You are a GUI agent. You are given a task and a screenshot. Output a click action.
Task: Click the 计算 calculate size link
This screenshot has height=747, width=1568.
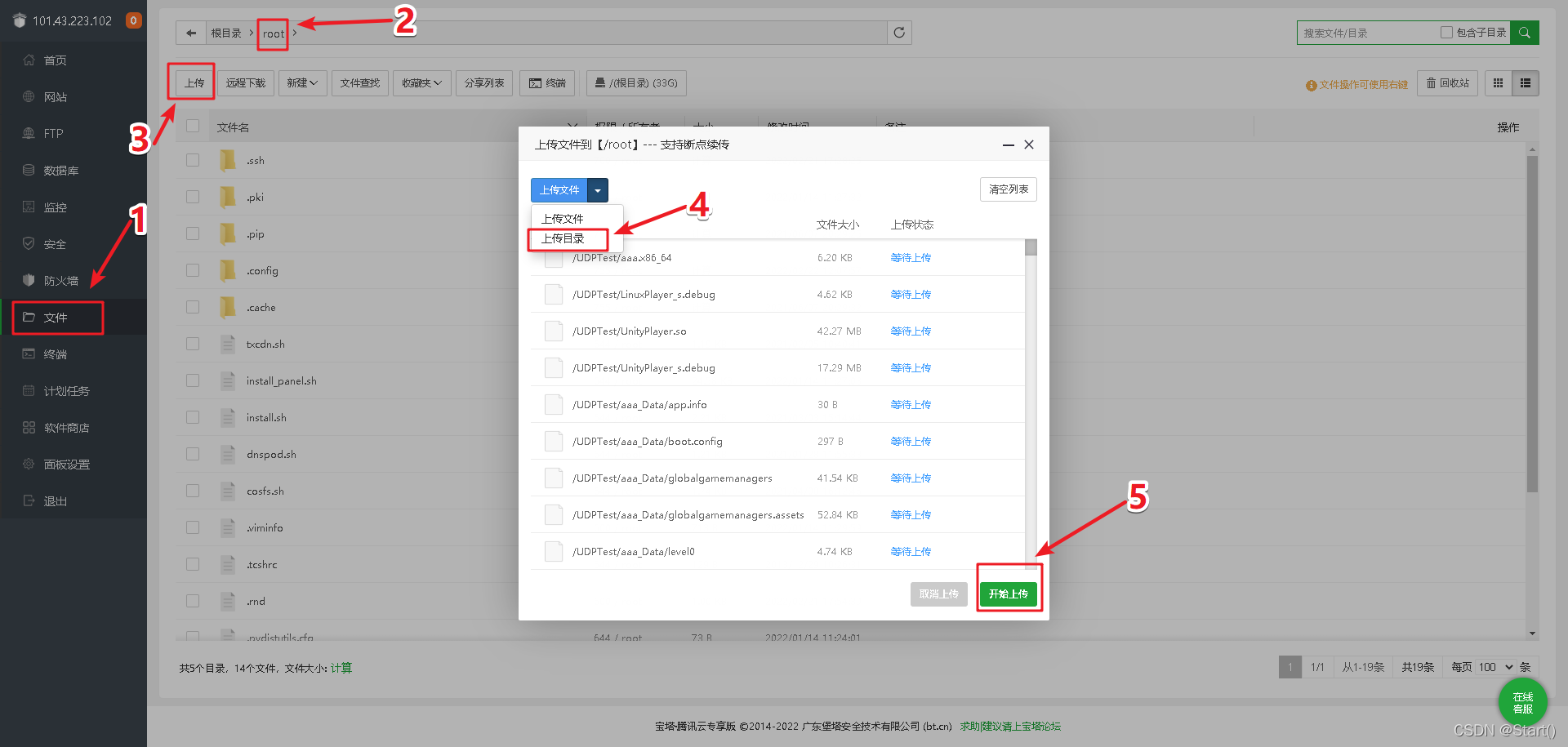(x=341, y=668)
